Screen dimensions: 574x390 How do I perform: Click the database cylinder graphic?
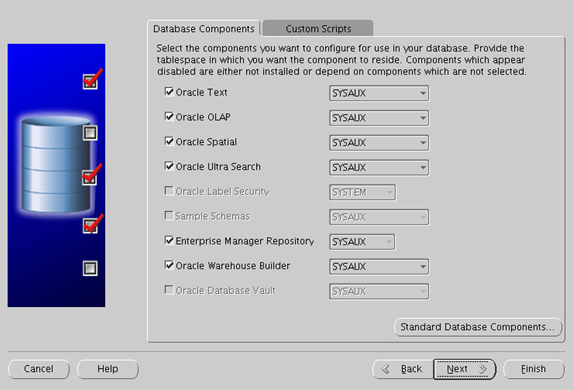coord(56,165)
